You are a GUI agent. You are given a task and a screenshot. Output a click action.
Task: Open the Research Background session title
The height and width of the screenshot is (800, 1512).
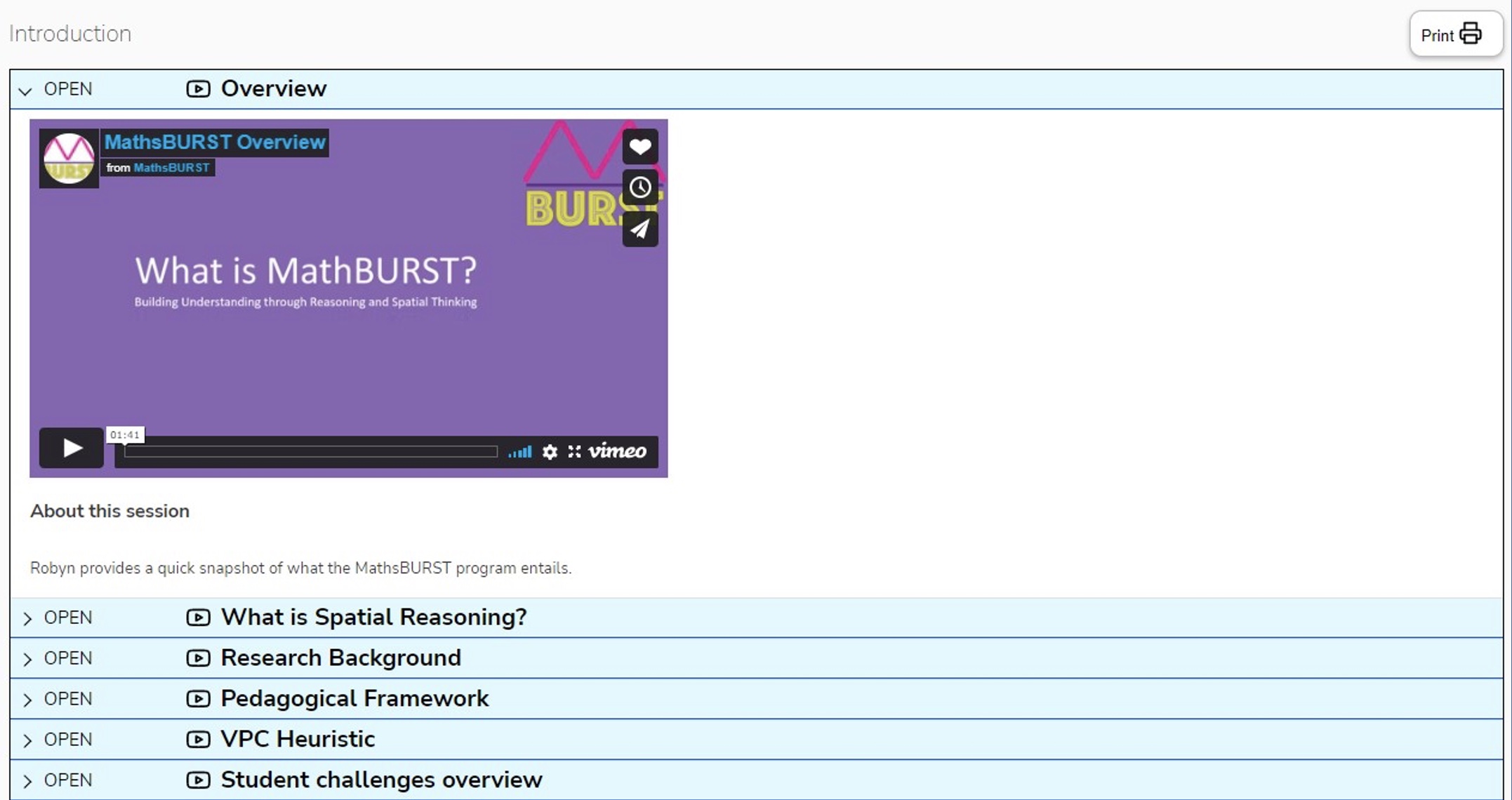pos(340,658)
